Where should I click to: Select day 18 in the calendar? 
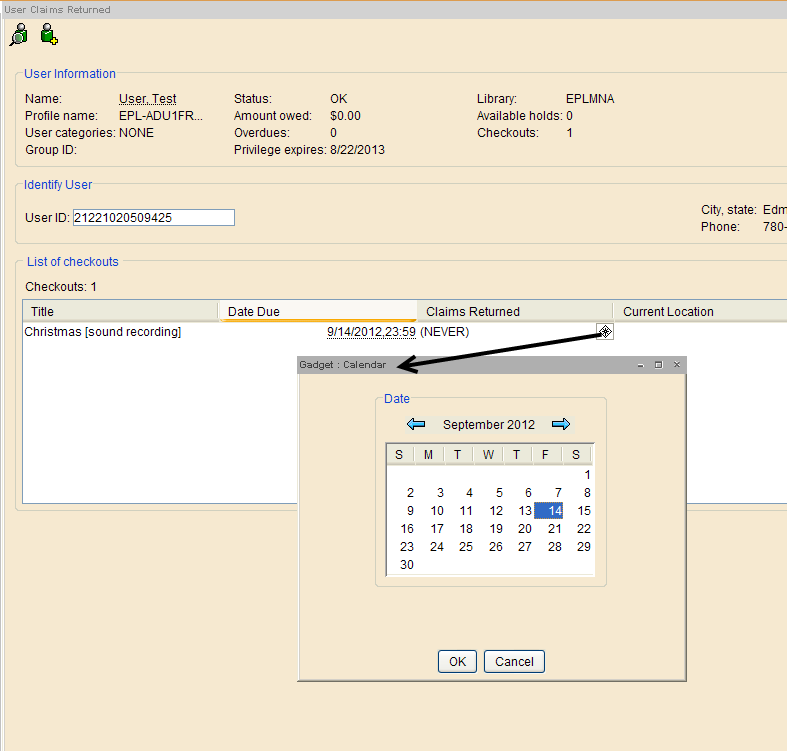pos(460,529)
